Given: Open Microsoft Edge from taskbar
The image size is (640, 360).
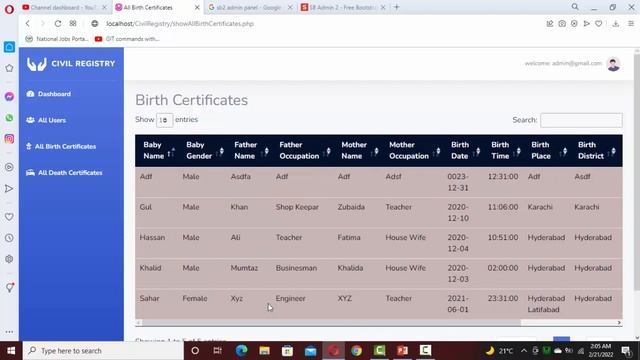Looking at the screenshot, I should tap(241, 351).
